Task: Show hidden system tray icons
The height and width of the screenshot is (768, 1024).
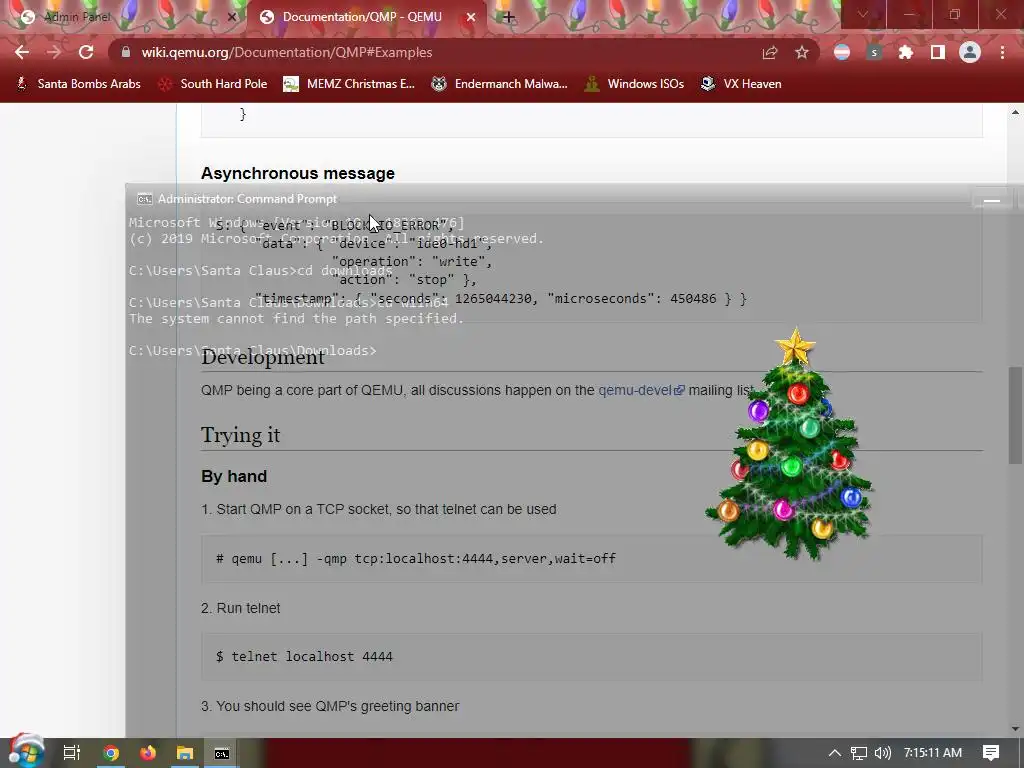Action: 835,753
